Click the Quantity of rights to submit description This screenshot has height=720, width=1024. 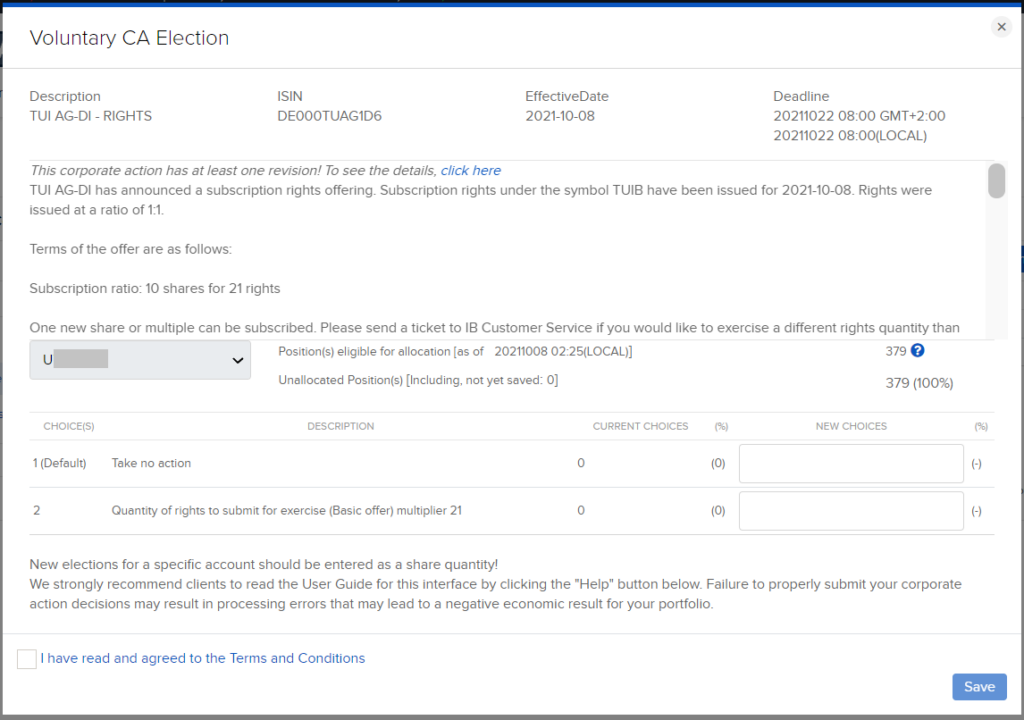point(286,511)
